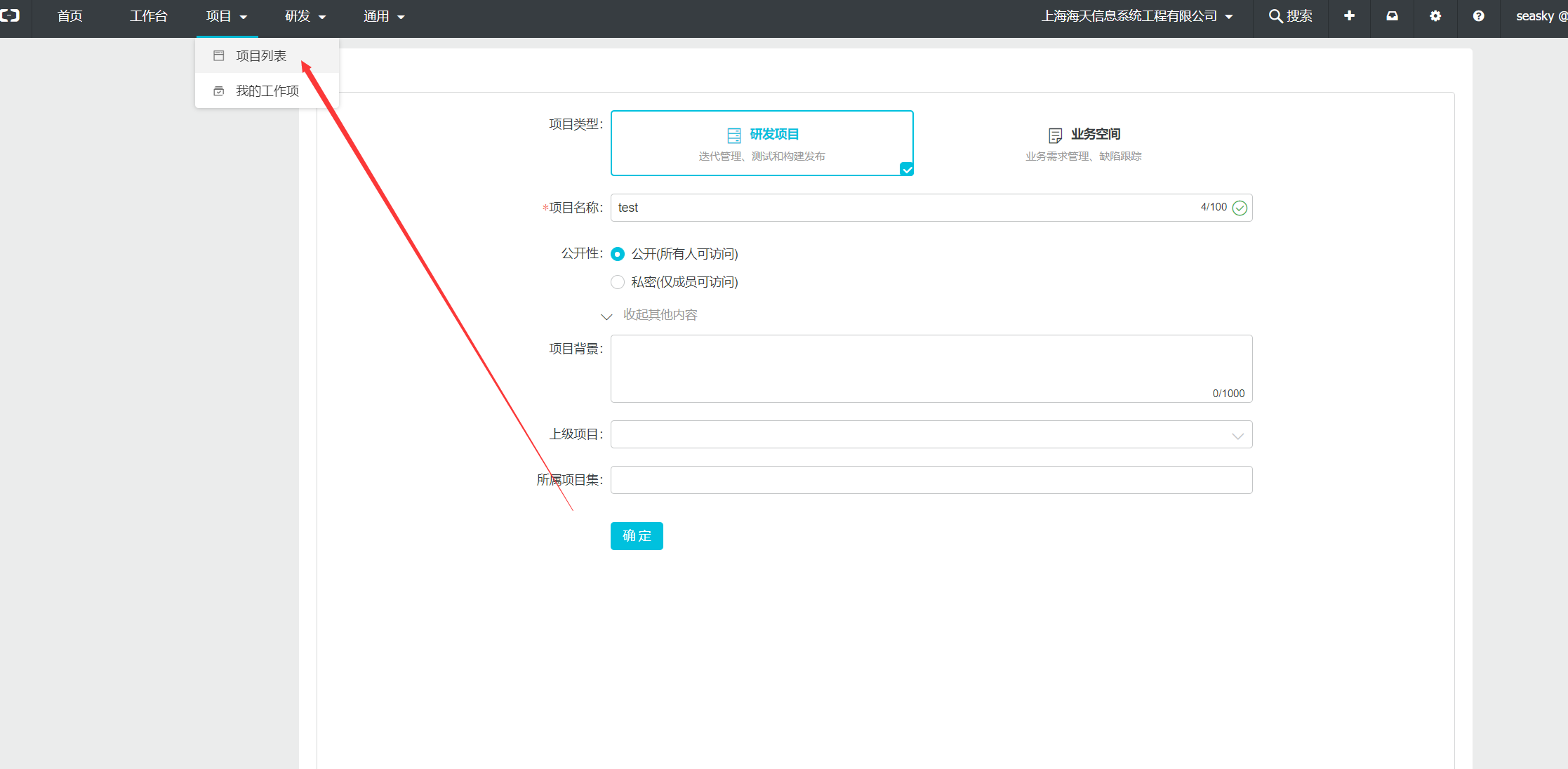Click the help question mark icon
Image resolution: width=1568 pixels, height=769 pixels.
click(x=1478, y=16)
